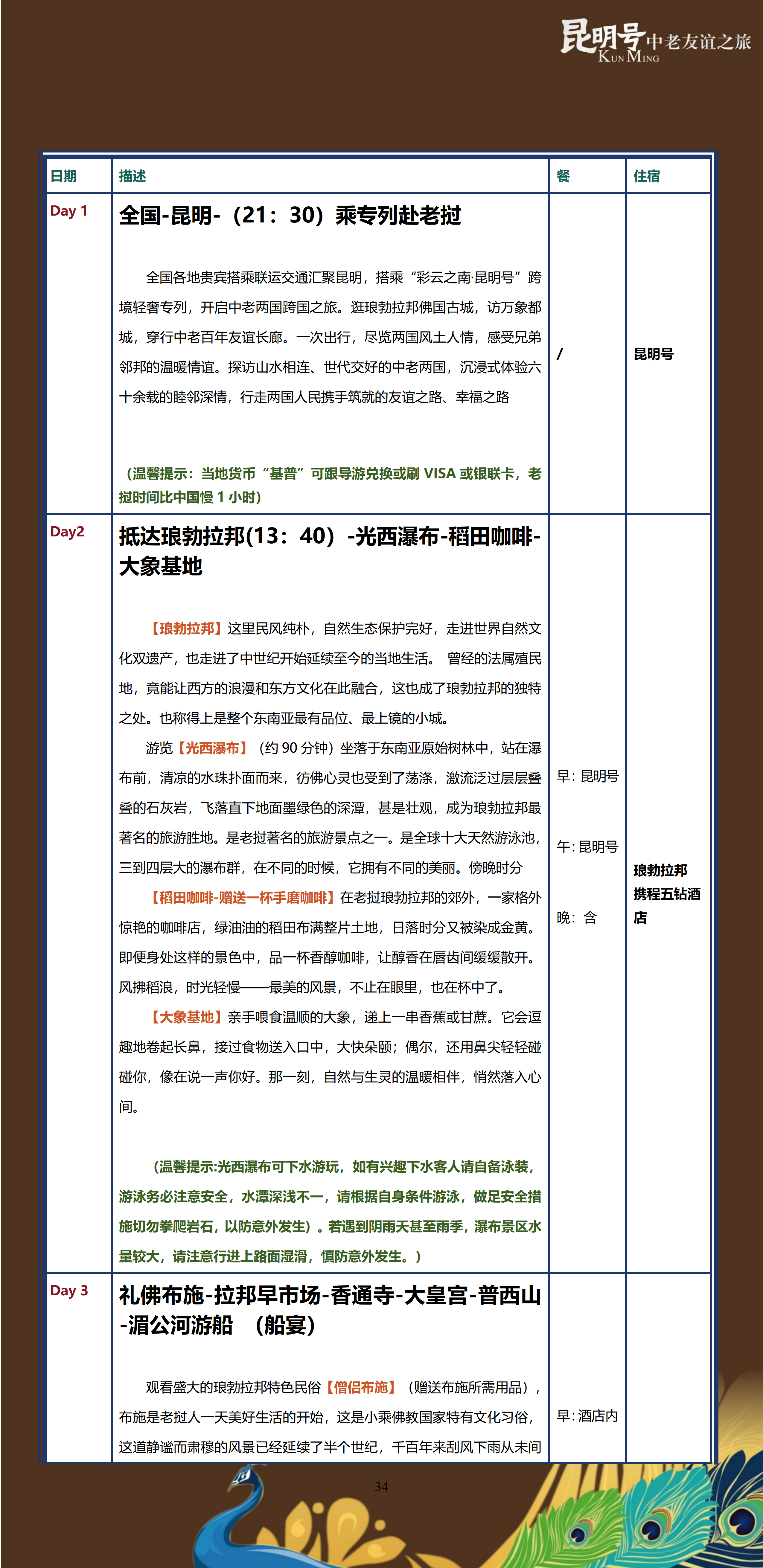Click the orange 【大象基地】 label
Screen dimensions: 763x1568
pyautogui.click(x=186, y=1017)
